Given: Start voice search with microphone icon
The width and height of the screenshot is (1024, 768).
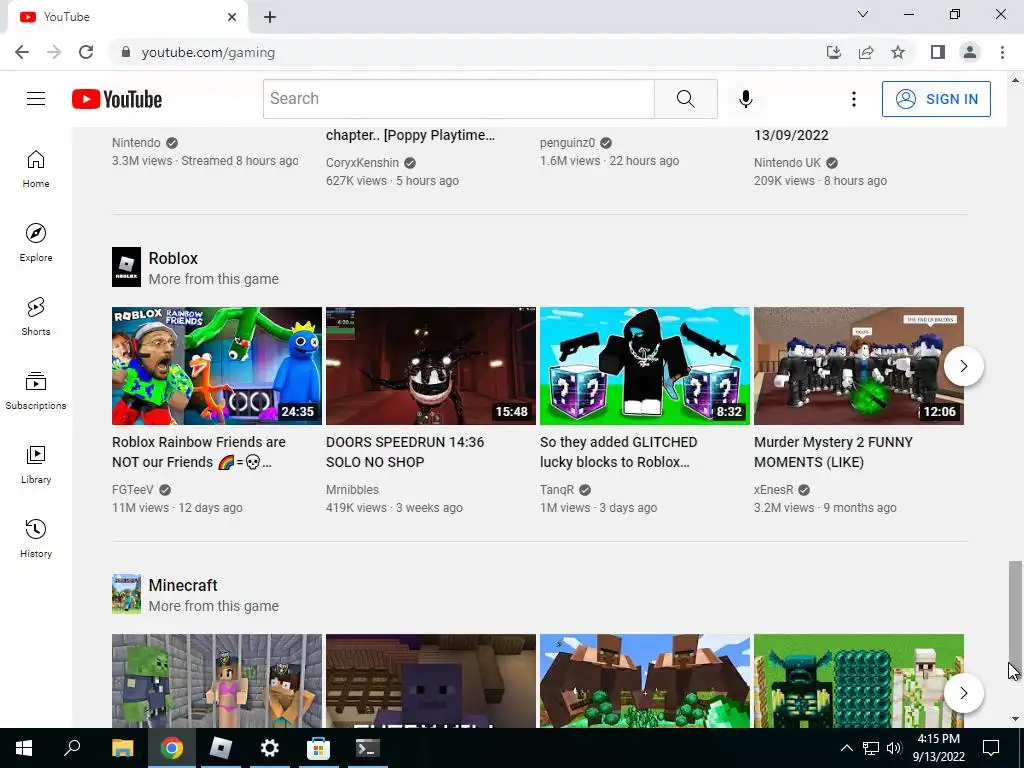Looking at the screenshot, I should pyautogui.click(x=746, y=99).
